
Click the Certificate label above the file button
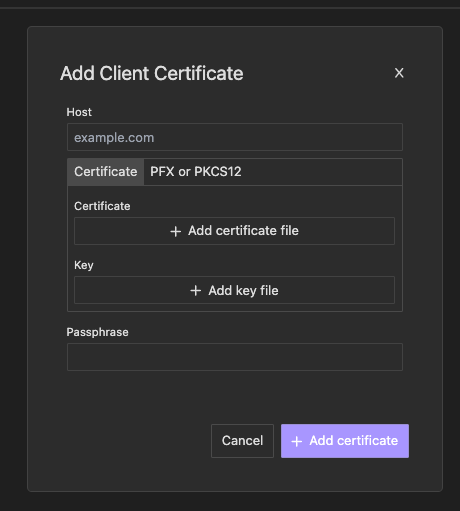102,206
